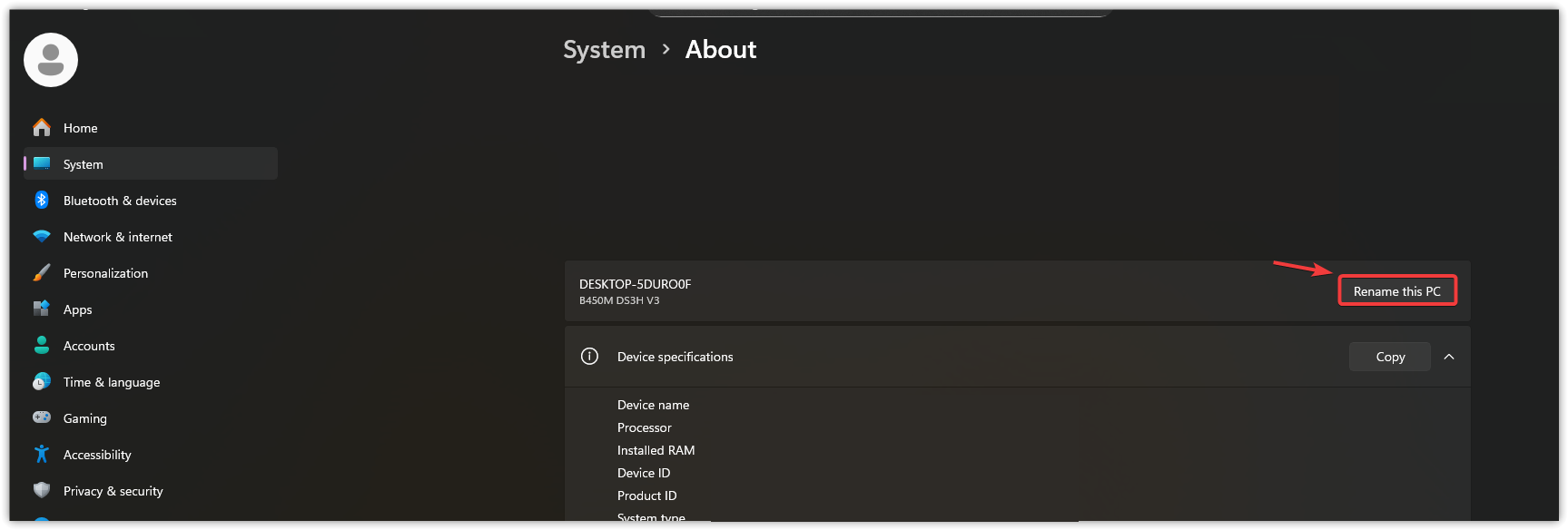Click the About breadcrumb title
The width and height of the screenshot is (1568, 530).
click(721, 49)
